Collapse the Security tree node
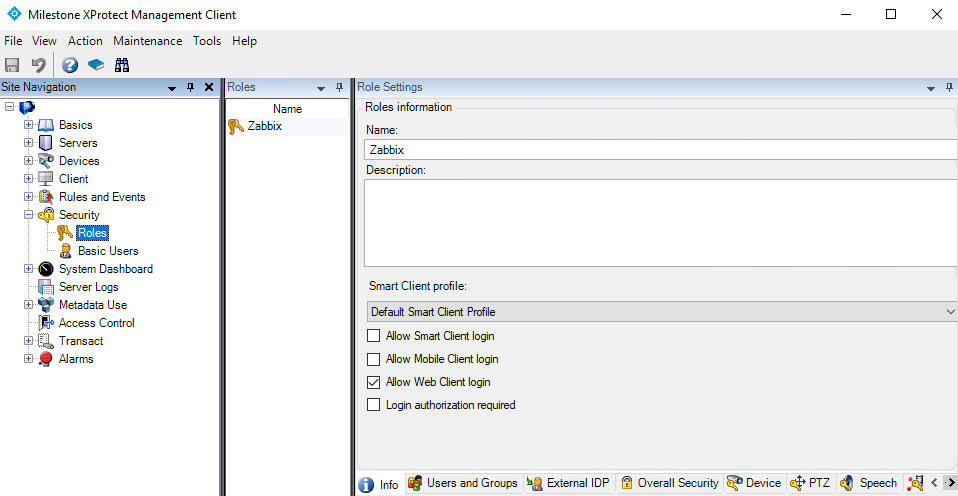The height and width of the screenshot is (496, 958). [x=28, y=215]
